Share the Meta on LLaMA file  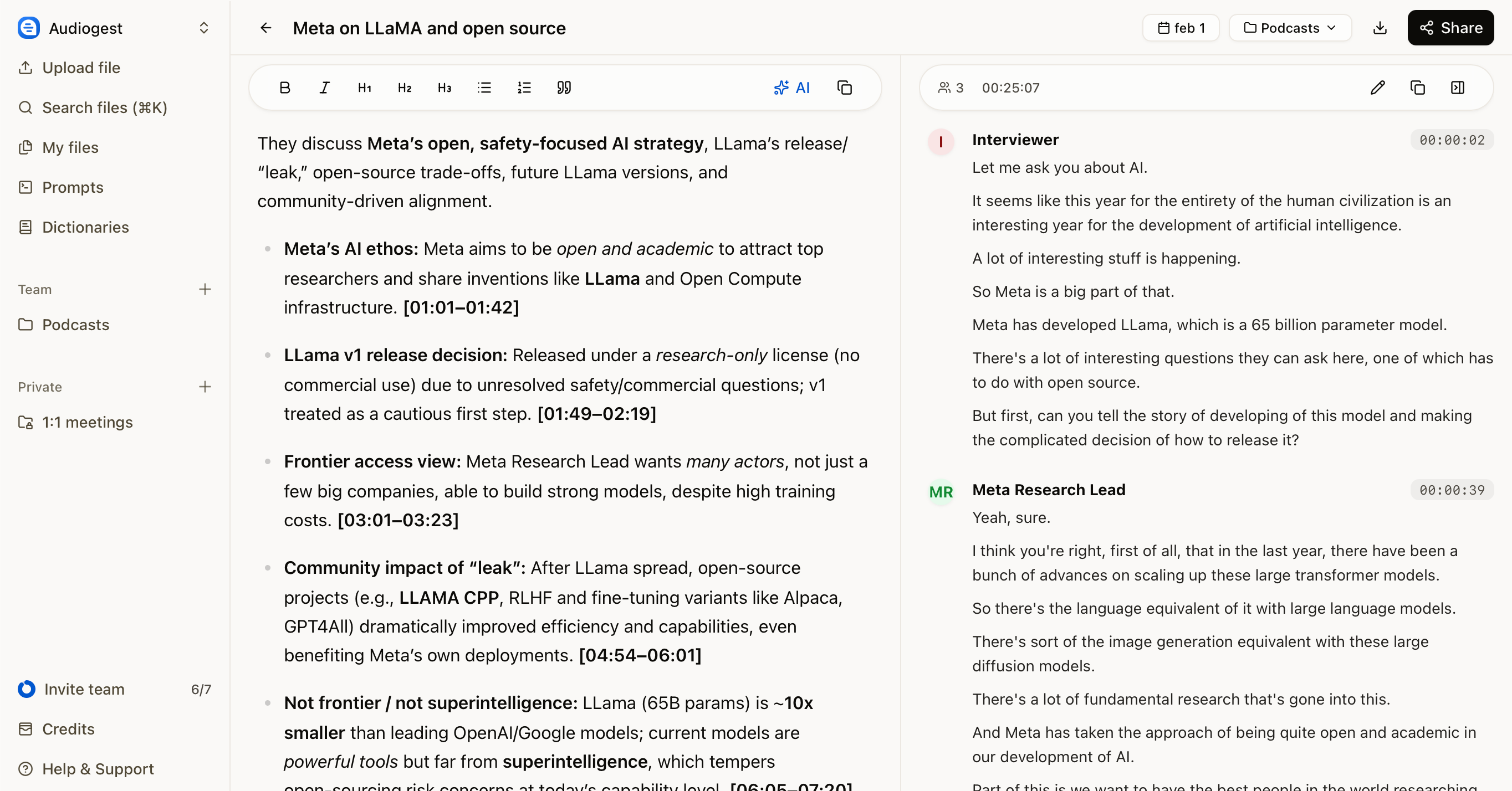(x=1450, y=28)
